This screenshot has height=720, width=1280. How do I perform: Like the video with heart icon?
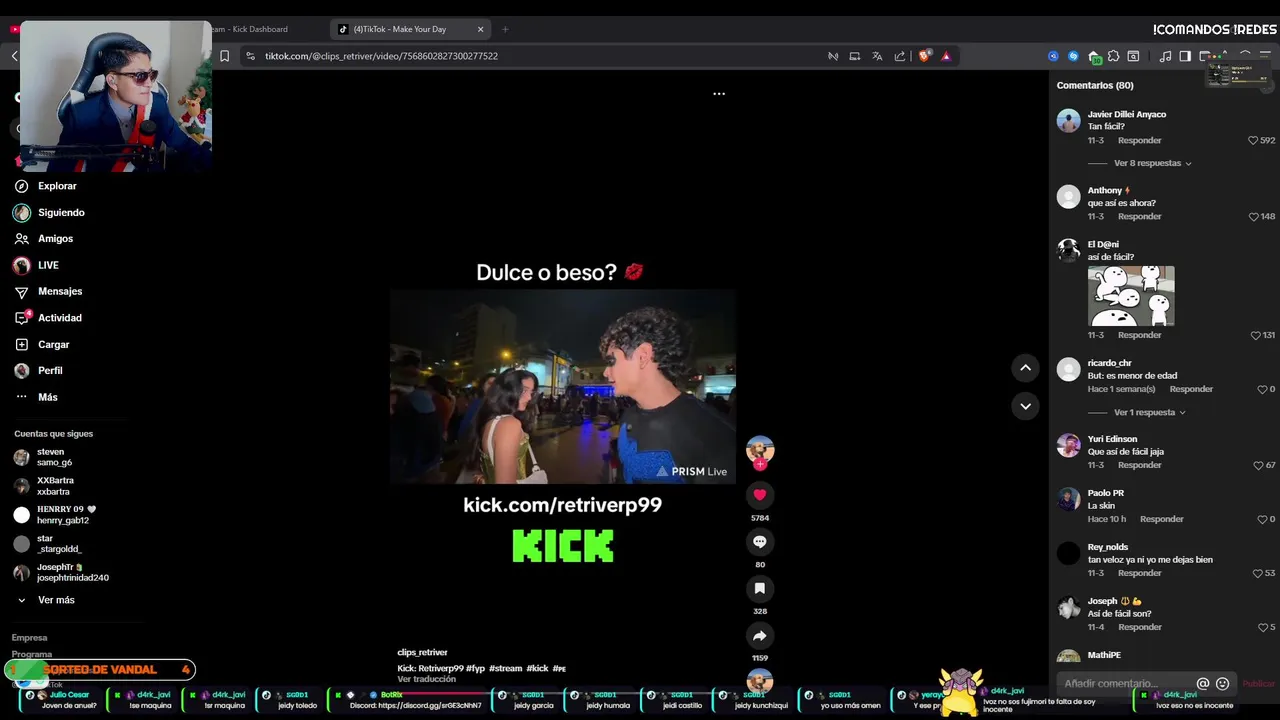[x=760, y=495]
